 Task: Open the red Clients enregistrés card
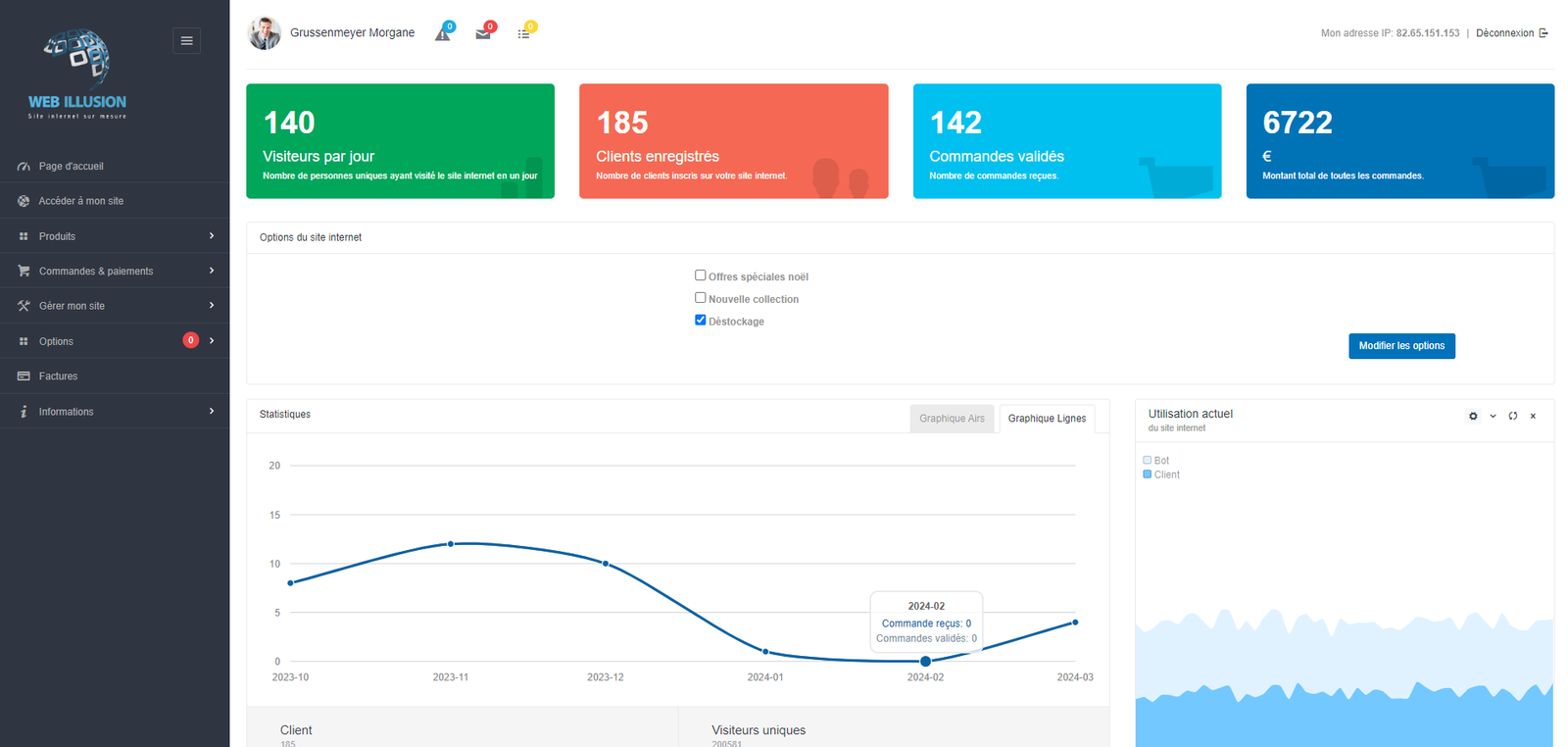coord(734,141)
